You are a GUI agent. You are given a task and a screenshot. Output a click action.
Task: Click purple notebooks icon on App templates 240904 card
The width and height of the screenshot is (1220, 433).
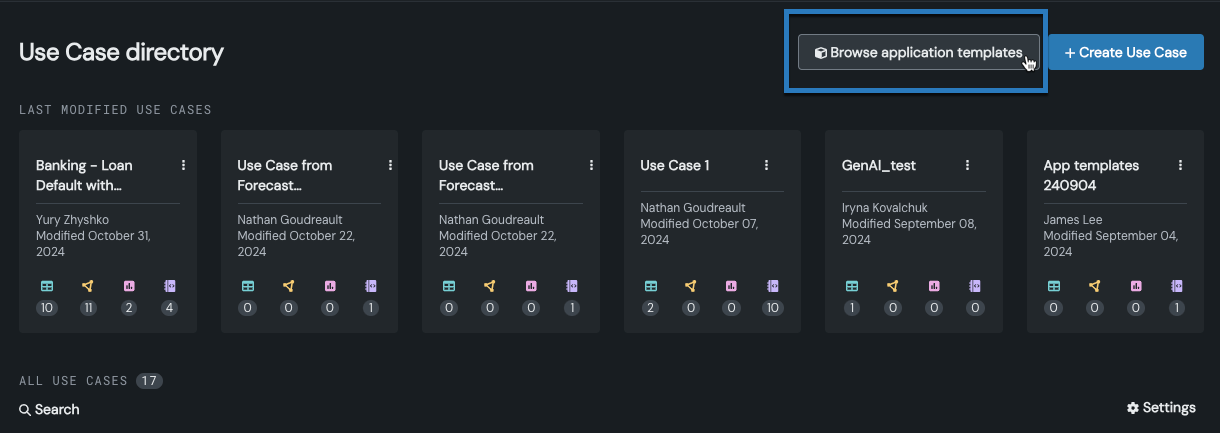pyautogui.click(x=1176, y=286)
